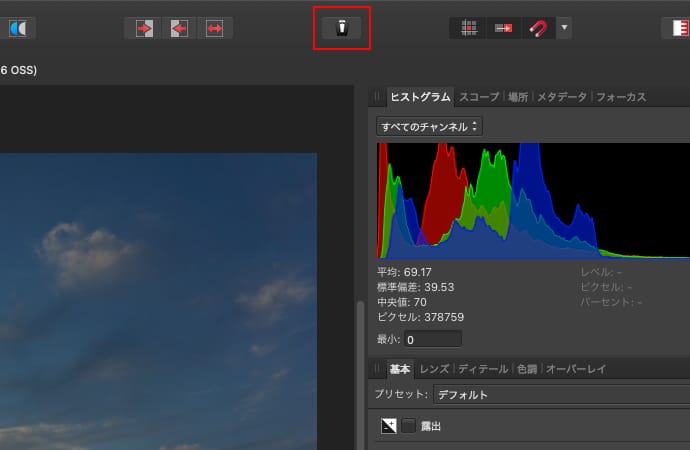This screenshot has height=450, width=690.
Task: Flip the image horizontally
Action: coord(145,28)
